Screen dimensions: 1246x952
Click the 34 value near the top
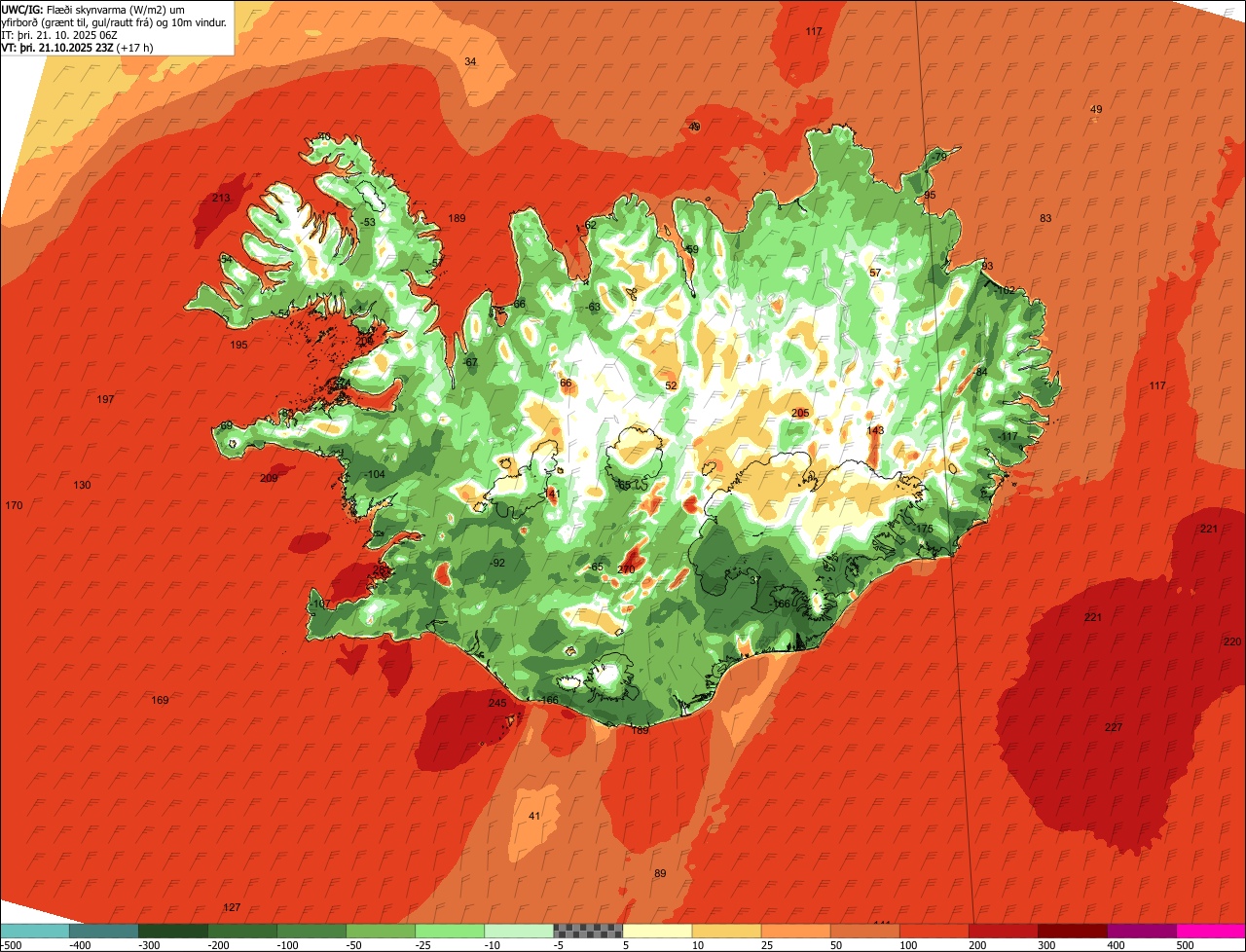[x=470, y=61]
